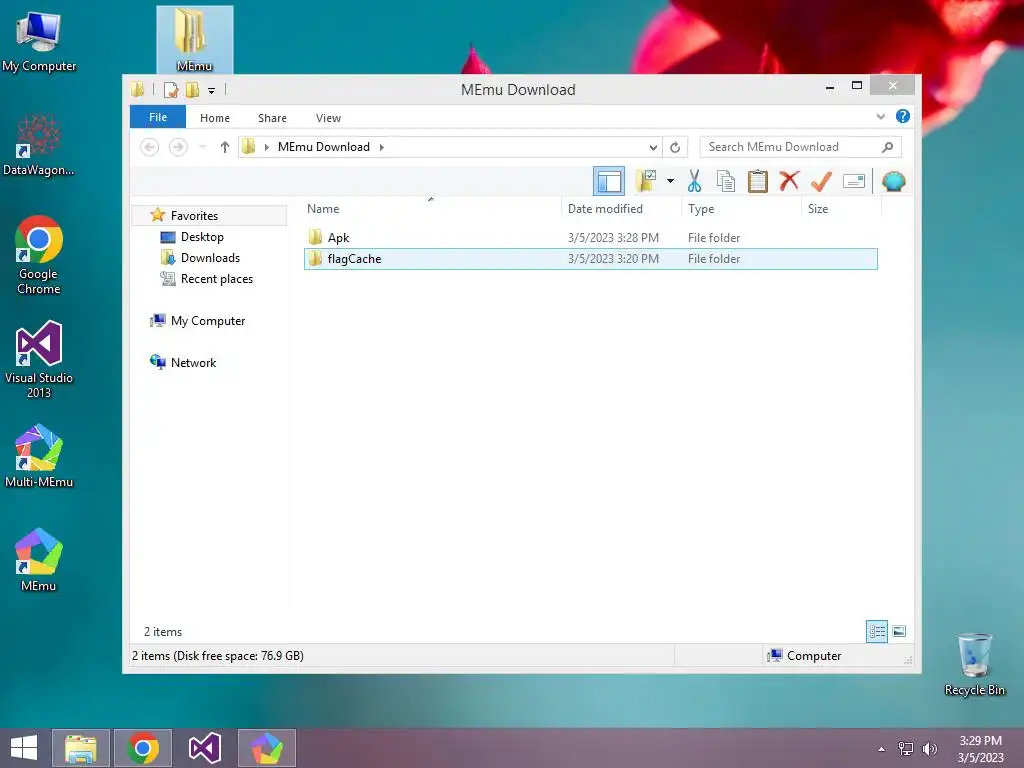
Task: Open the View ribbon tab
Action: pos(328,118)
